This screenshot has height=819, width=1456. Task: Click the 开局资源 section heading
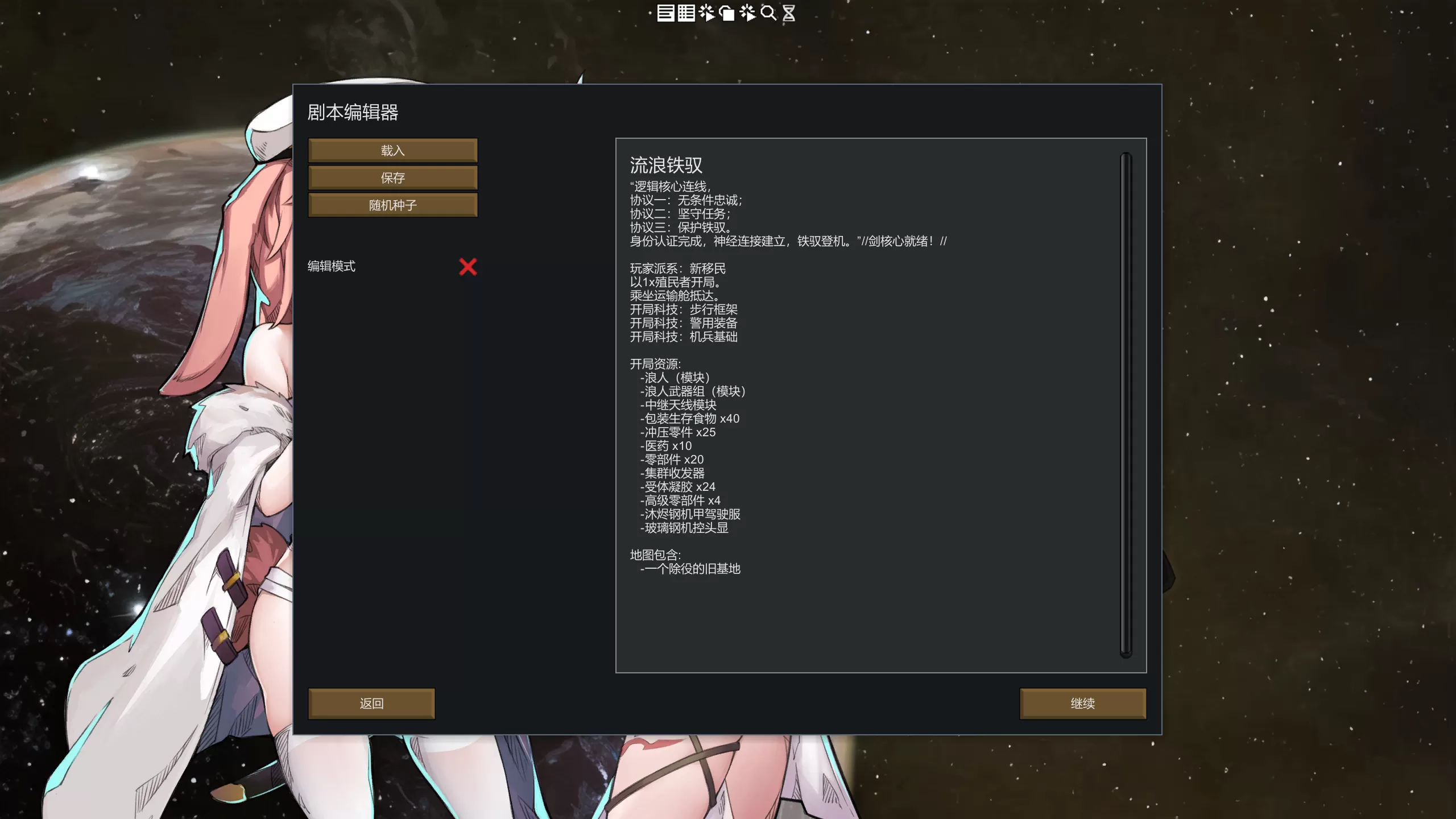click(655, 364)
